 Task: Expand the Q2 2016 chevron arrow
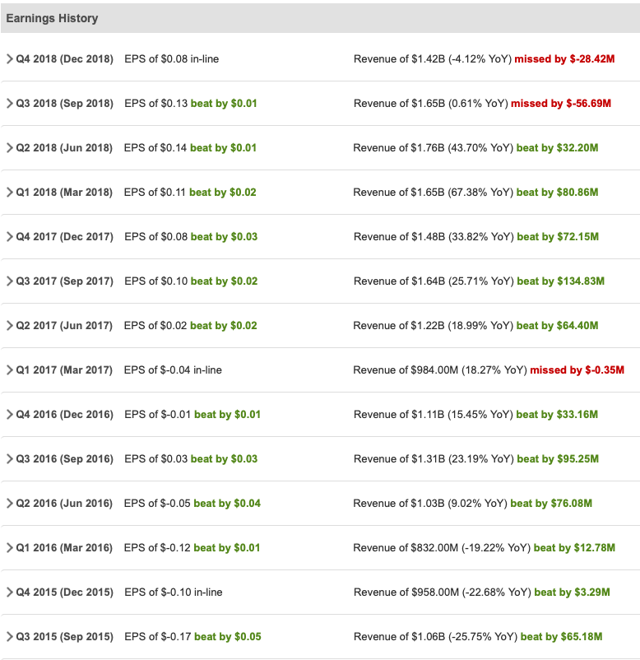10,503
